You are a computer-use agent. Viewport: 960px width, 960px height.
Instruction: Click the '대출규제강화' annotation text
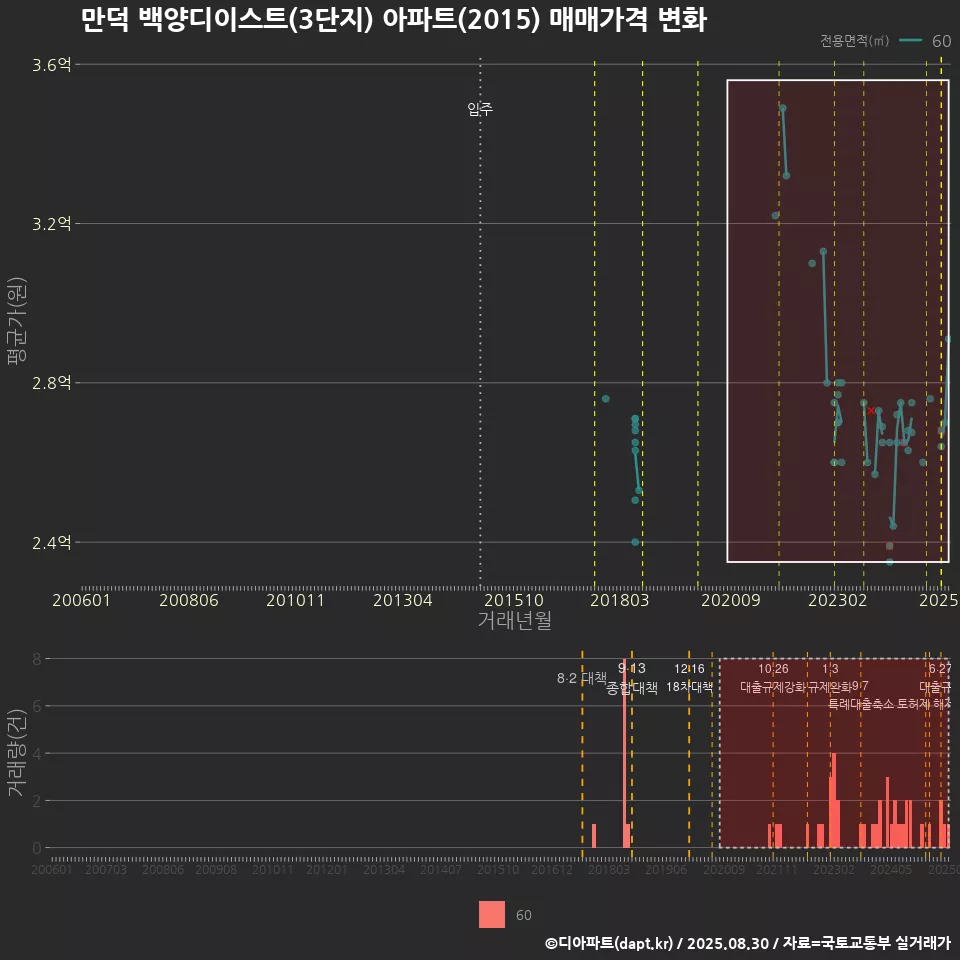point(773,687)
